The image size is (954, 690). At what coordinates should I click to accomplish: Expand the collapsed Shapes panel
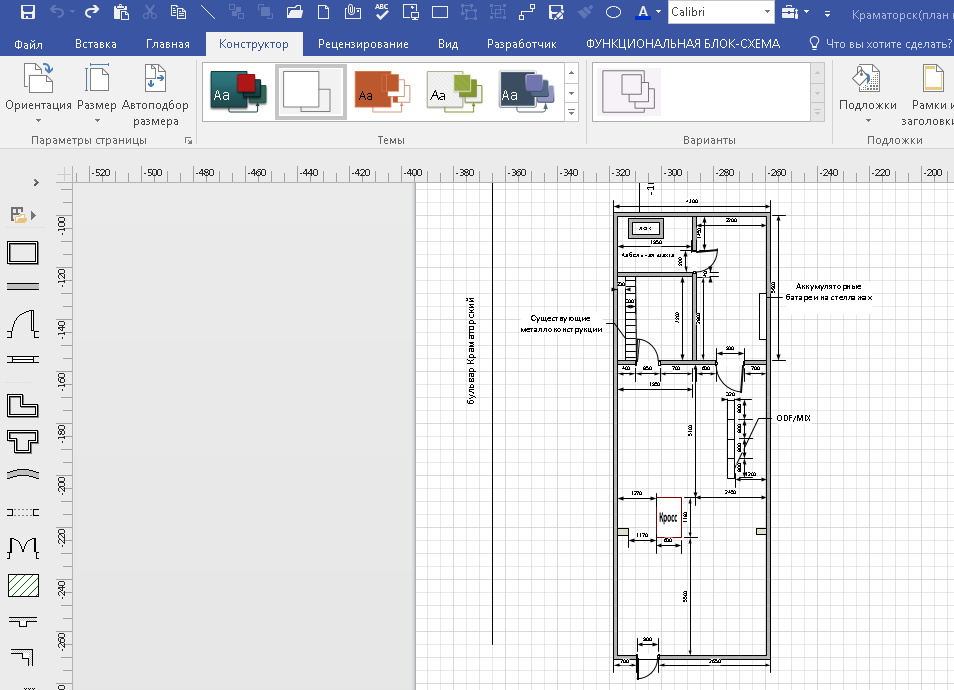[x=36, y=183]
